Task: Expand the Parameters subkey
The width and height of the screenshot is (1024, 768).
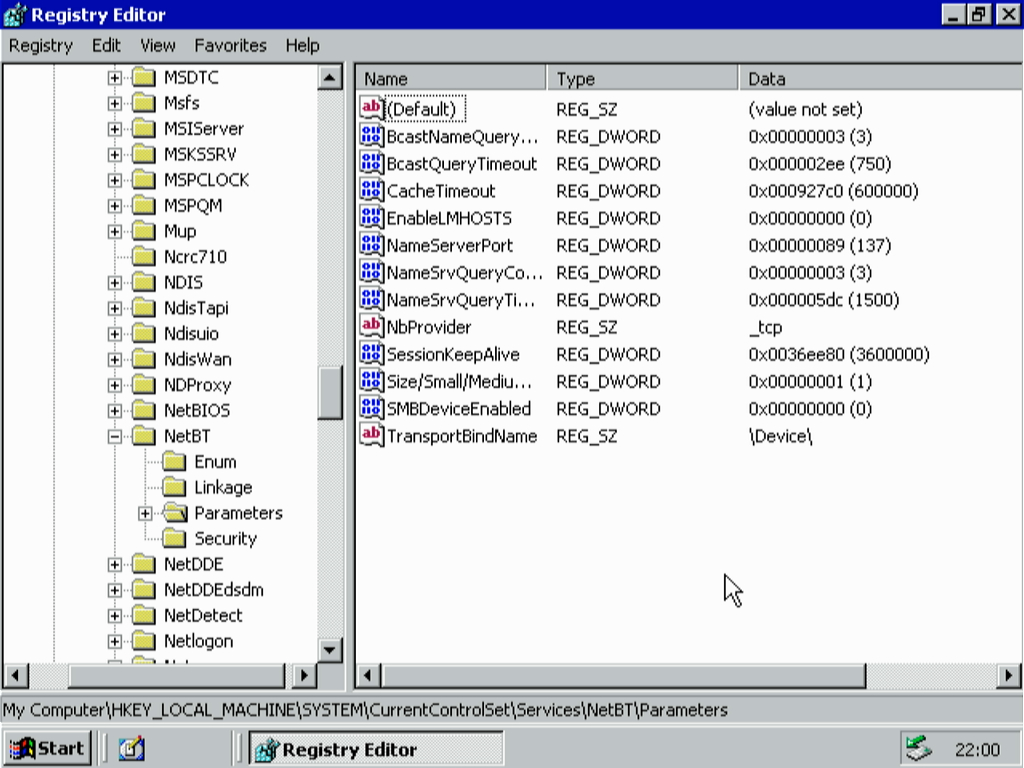Action: click(145, 513)
